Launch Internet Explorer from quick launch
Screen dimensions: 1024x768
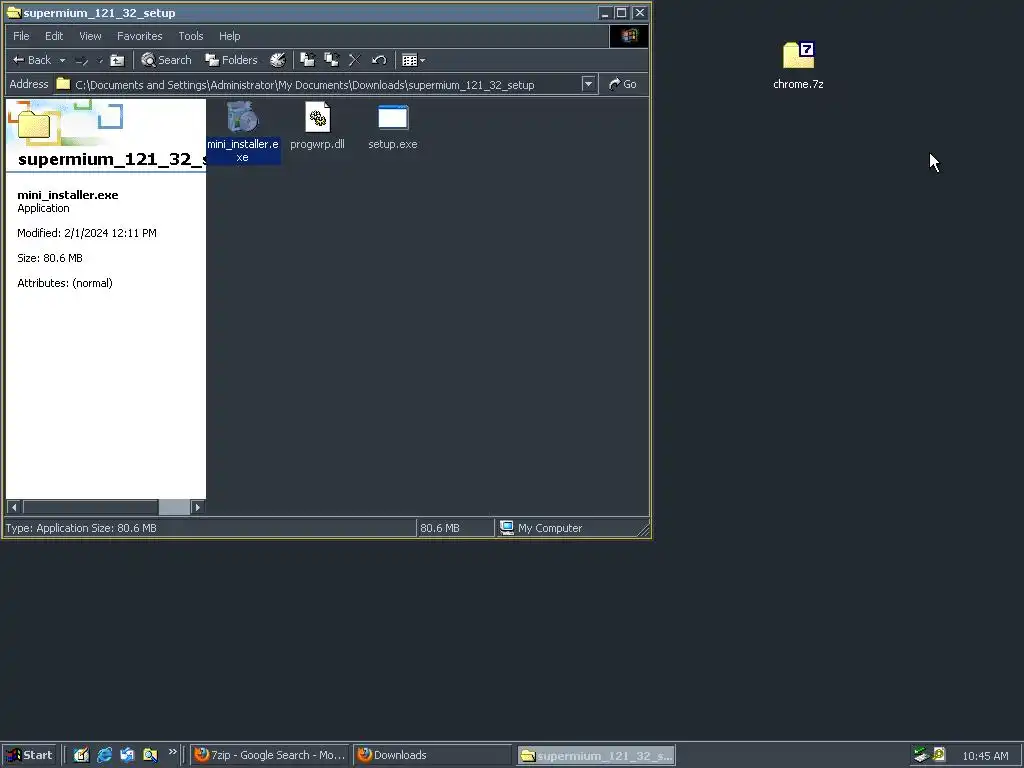pyautogui.click(x=104, y=755)
